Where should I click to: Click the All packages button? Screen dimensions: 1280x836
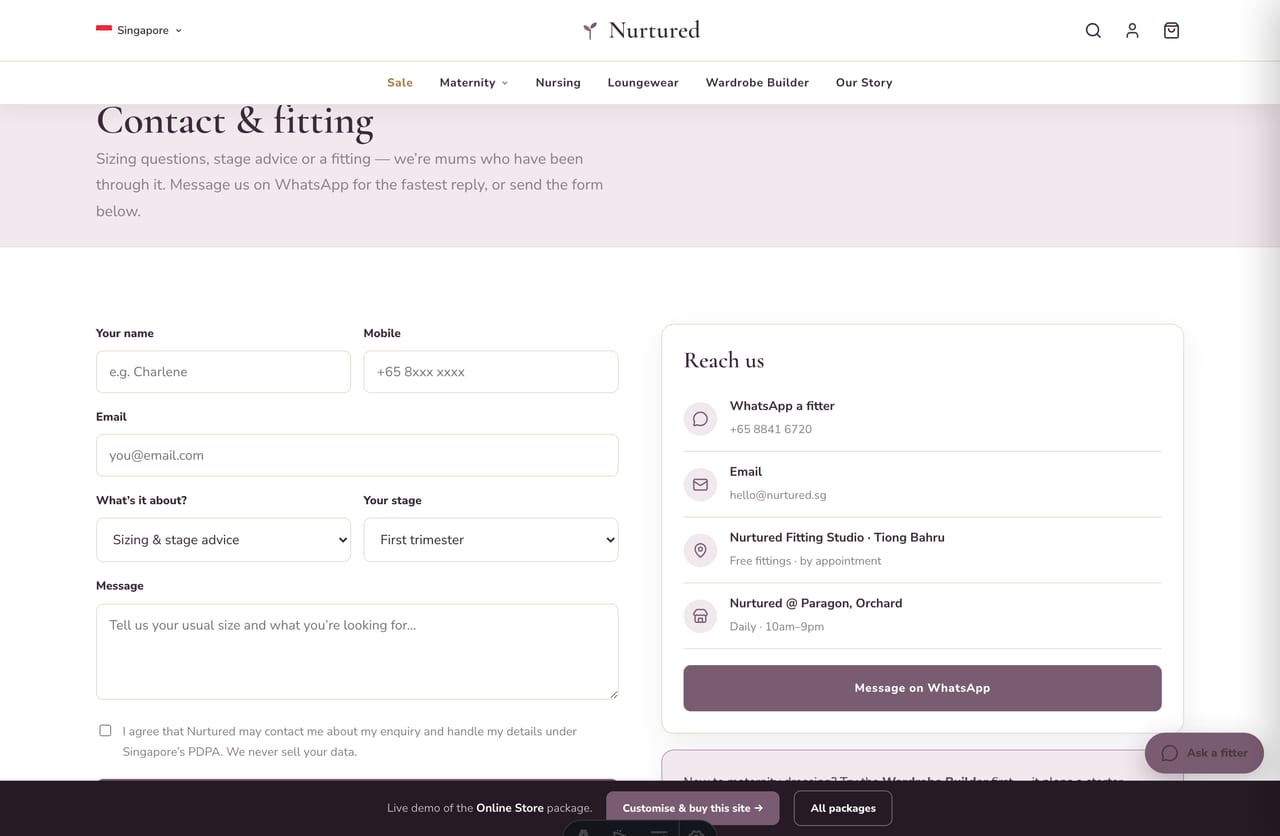tap(843, 808)
